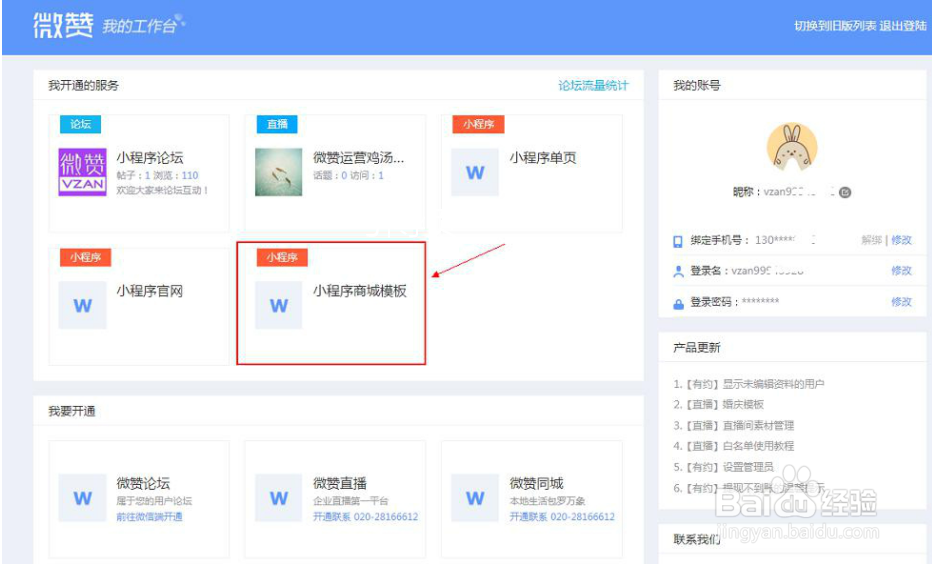This screenshot has height=564, width=932.
Task: Click the phone icon beside 绑定手机号
Action: click(x=678, y=241)
